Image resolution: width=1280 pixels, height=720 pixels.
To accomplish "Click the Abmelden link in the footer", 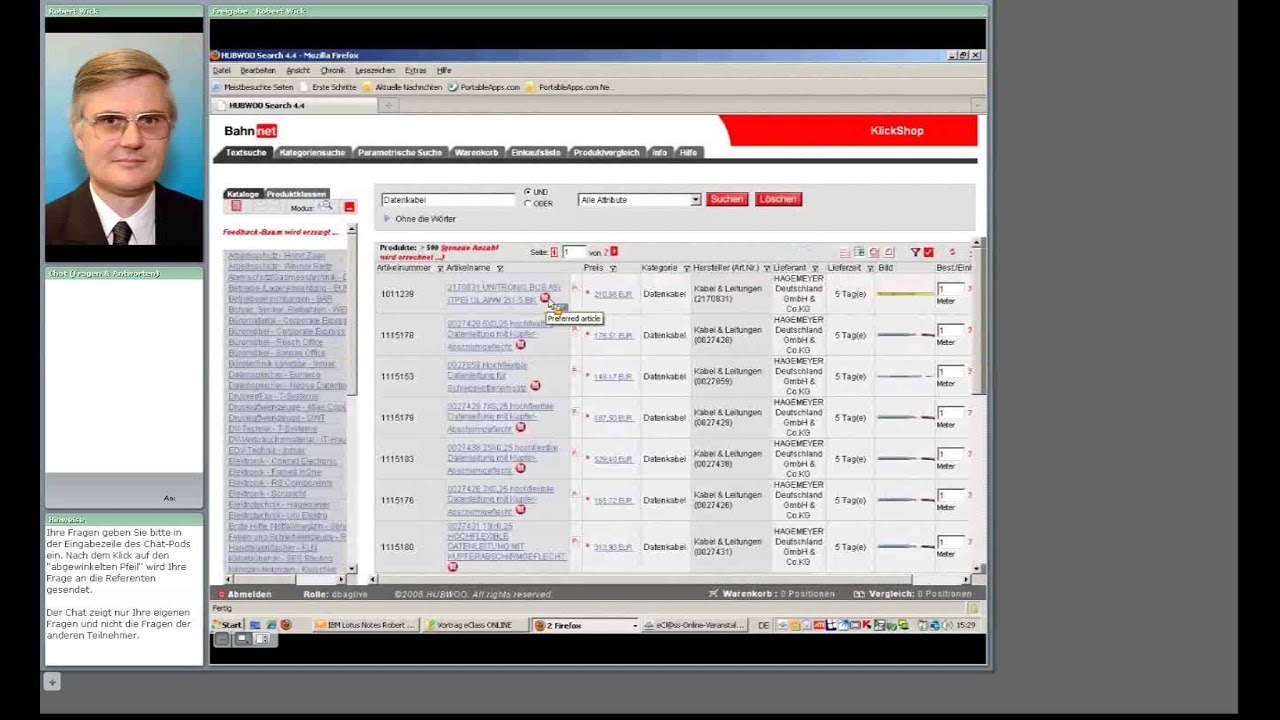I will point(250,594).
